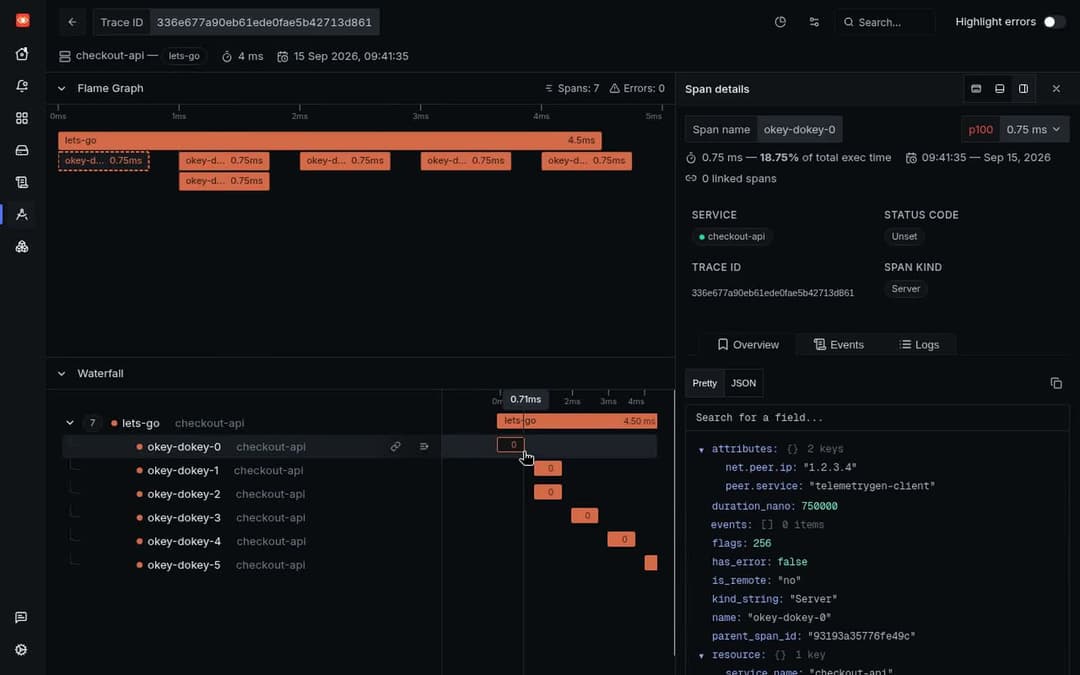Open the home sidebar icon

(22, 54)
